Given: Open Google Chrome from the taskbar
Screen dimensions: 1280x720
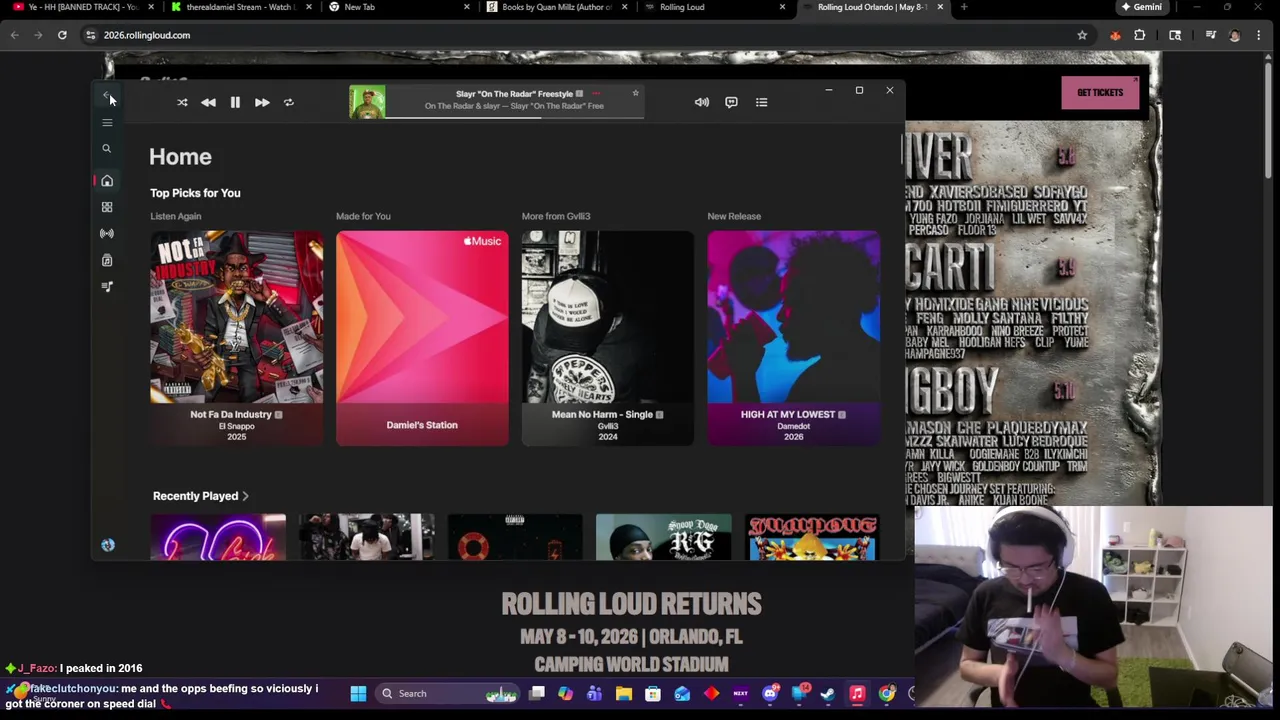Looking at the screenshot, I should tap(887, 693).
